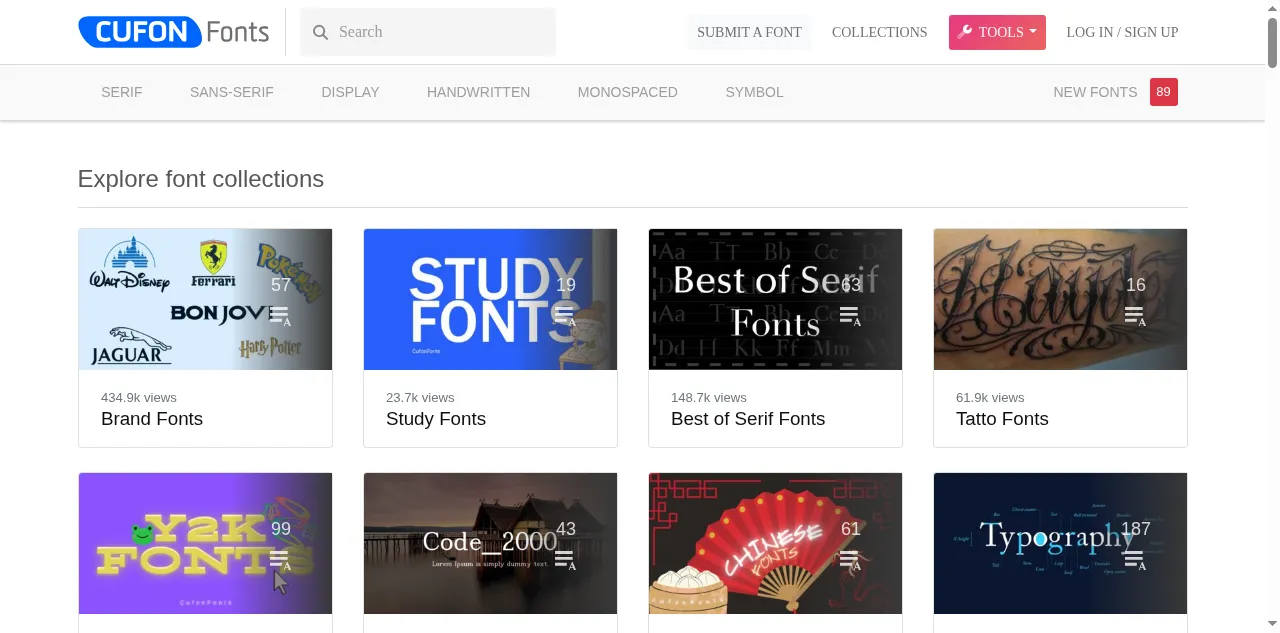Go to New Fonts
The image size is (1280, 633).
click(x=1095, y=92)
